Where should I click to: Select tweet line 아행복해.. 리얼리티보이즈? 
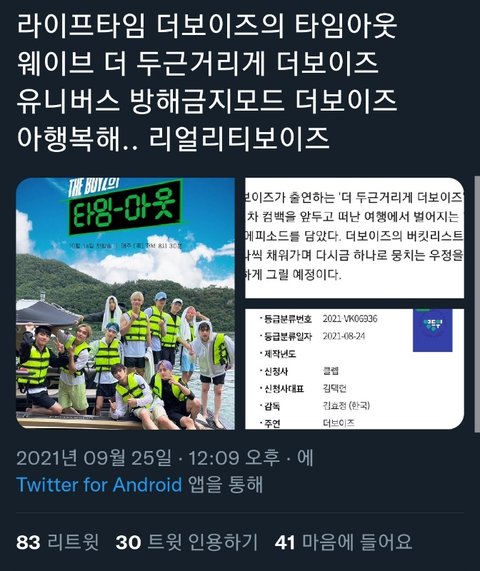(173, 138)
